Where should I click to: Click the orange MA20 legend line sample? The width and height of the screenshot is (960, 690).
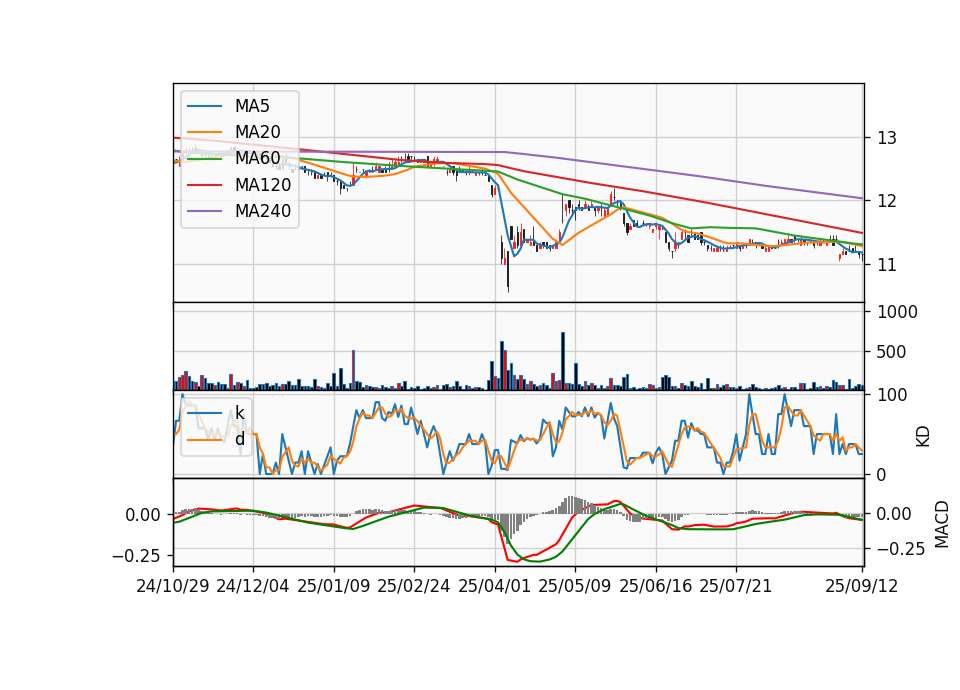(204, 132)
